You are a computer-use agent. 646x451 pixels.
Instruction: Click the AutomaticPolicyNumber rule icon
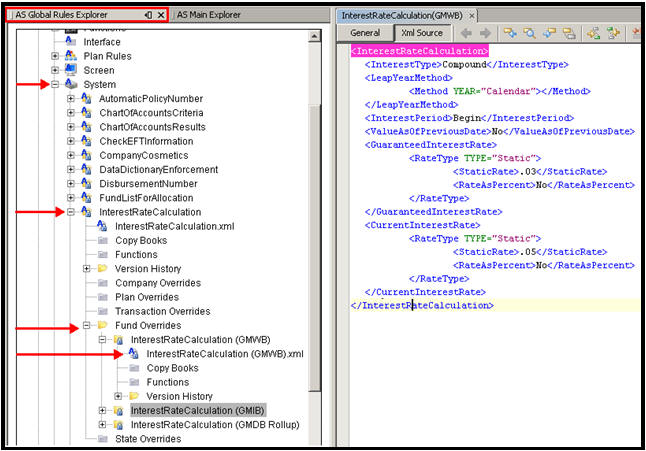click(86, 98)
